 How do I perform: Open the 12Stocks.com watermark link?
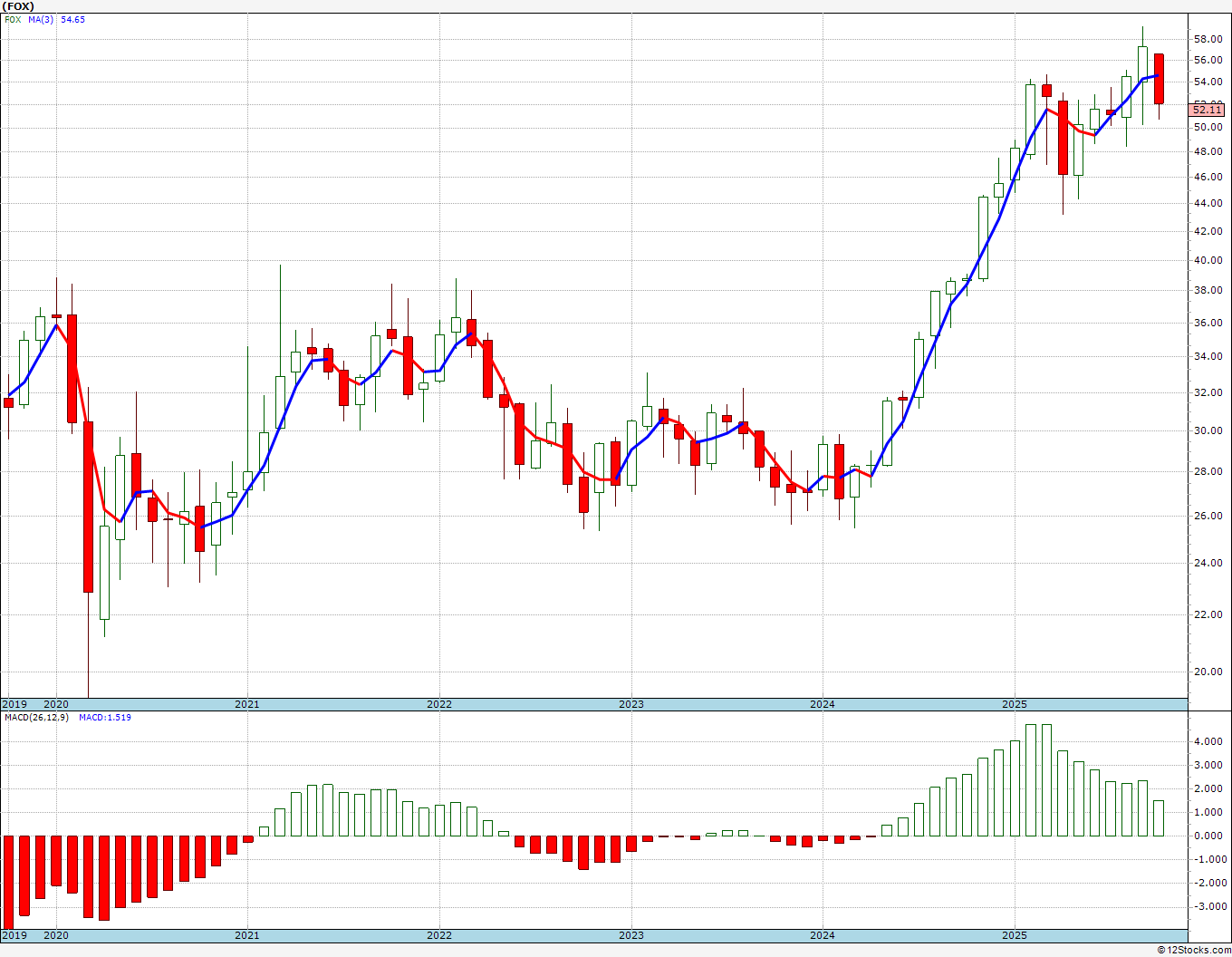pos(1194,950)
